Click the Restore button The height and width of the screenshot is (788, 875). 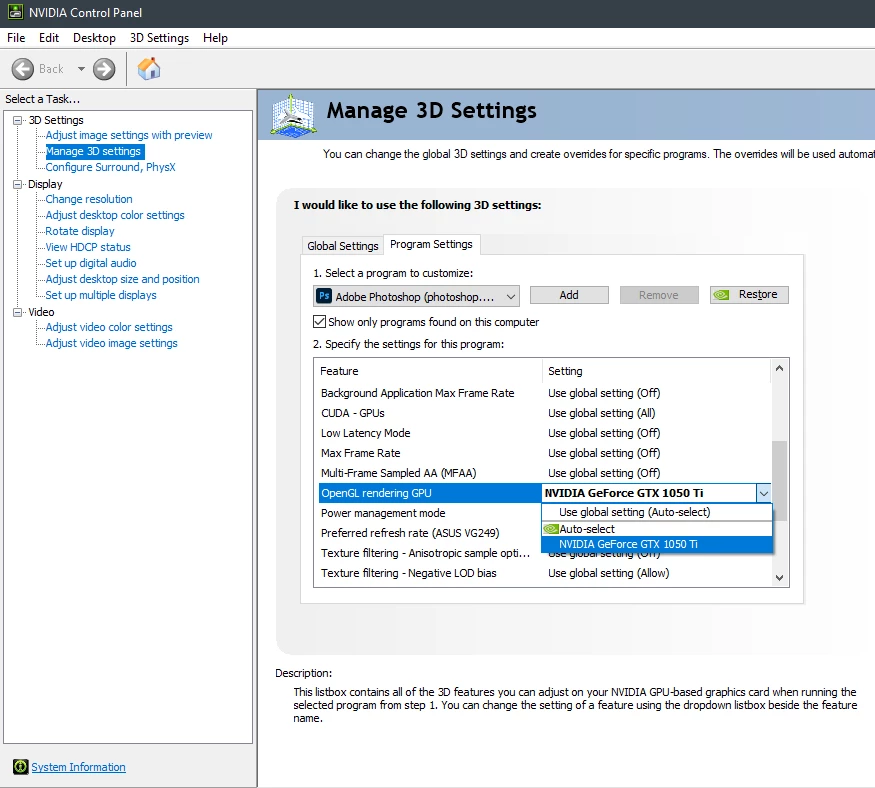click(749, 295)
